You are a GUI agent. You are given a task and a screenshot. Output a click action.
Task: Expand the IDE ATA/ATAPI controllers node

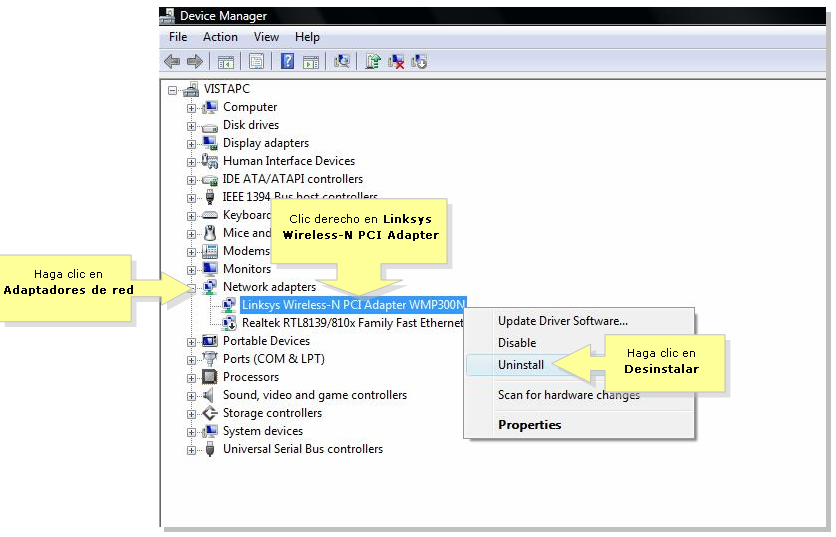[191, 180]
